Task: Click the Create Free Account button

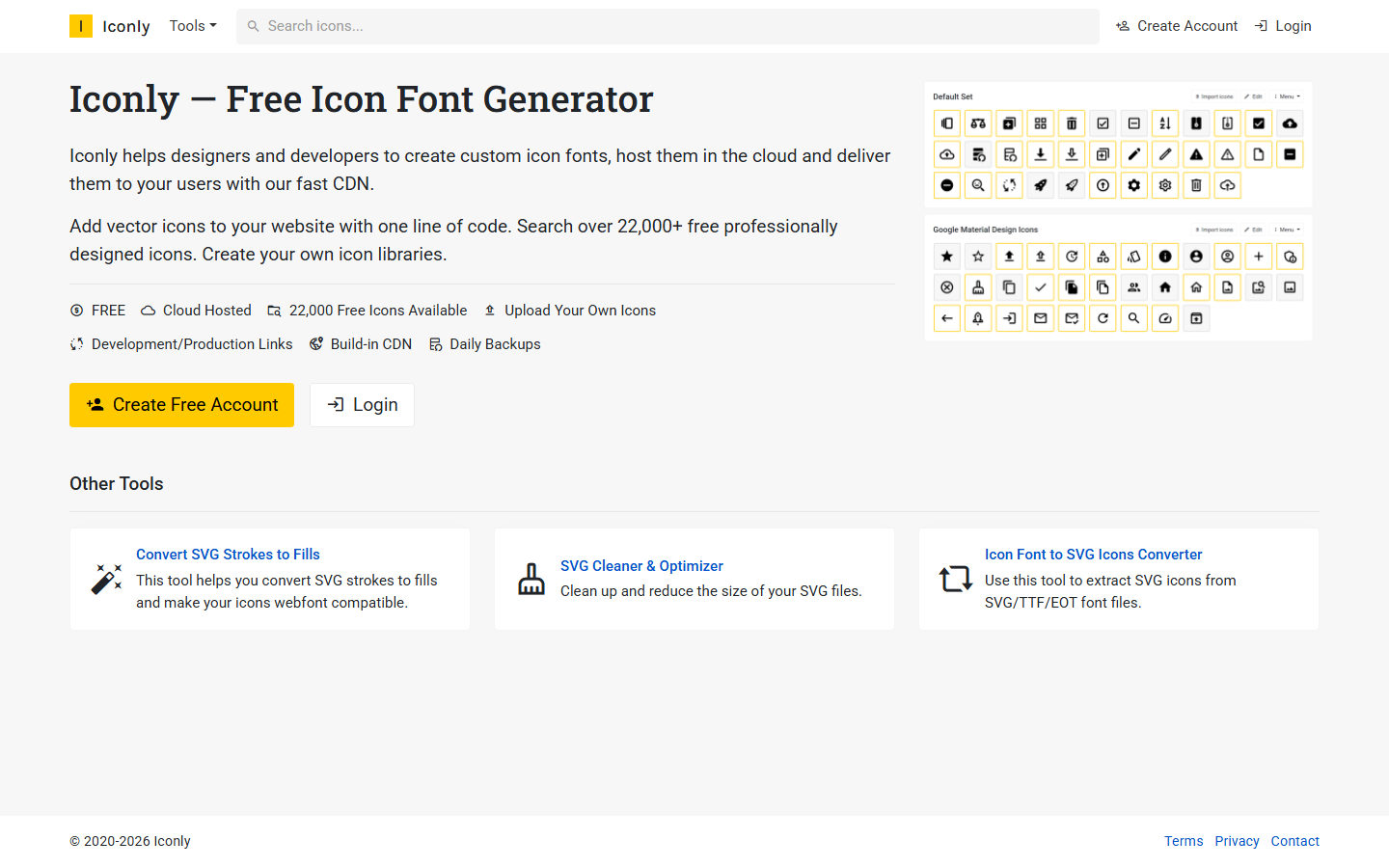Action: point(181,404)
